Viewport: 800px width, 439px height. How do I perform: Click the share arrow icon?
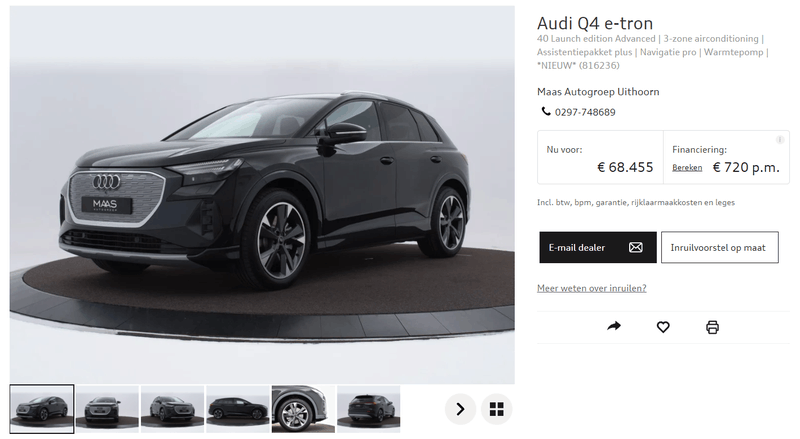(614, 326)
